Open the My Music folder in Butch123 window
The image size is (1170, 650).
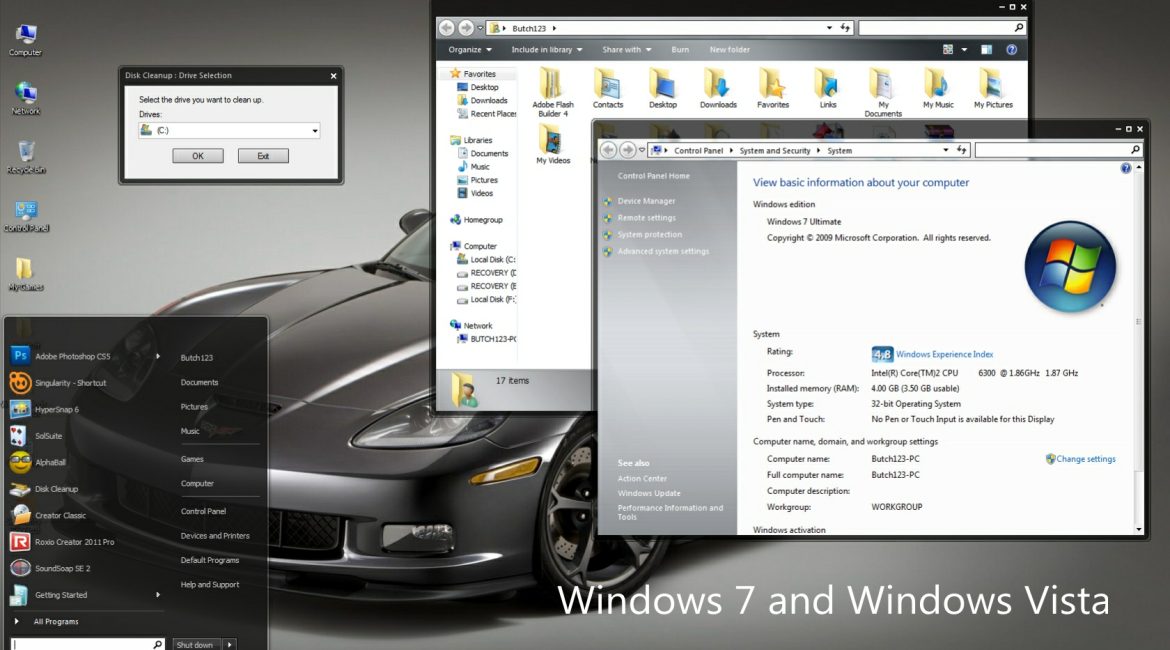pos(938,89)
